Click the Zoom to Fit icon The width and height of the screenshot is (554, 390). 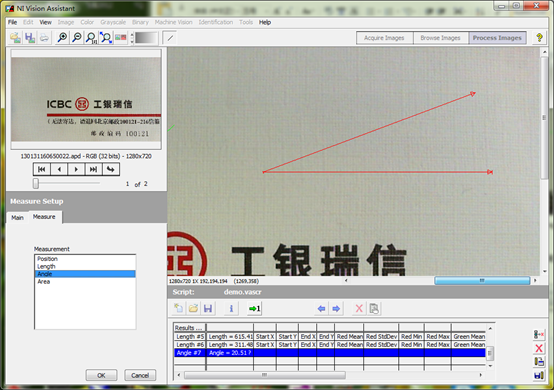tap(106, 37)
